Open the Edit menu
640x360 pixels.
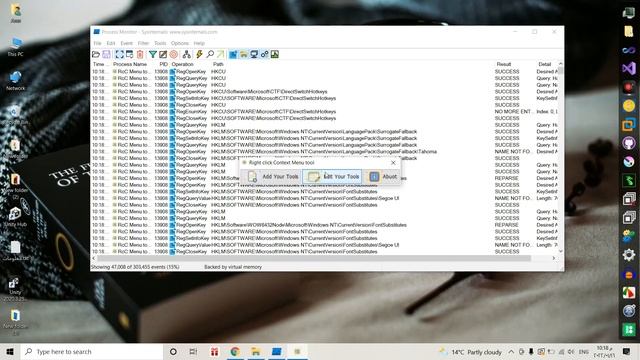click(111, 43)
